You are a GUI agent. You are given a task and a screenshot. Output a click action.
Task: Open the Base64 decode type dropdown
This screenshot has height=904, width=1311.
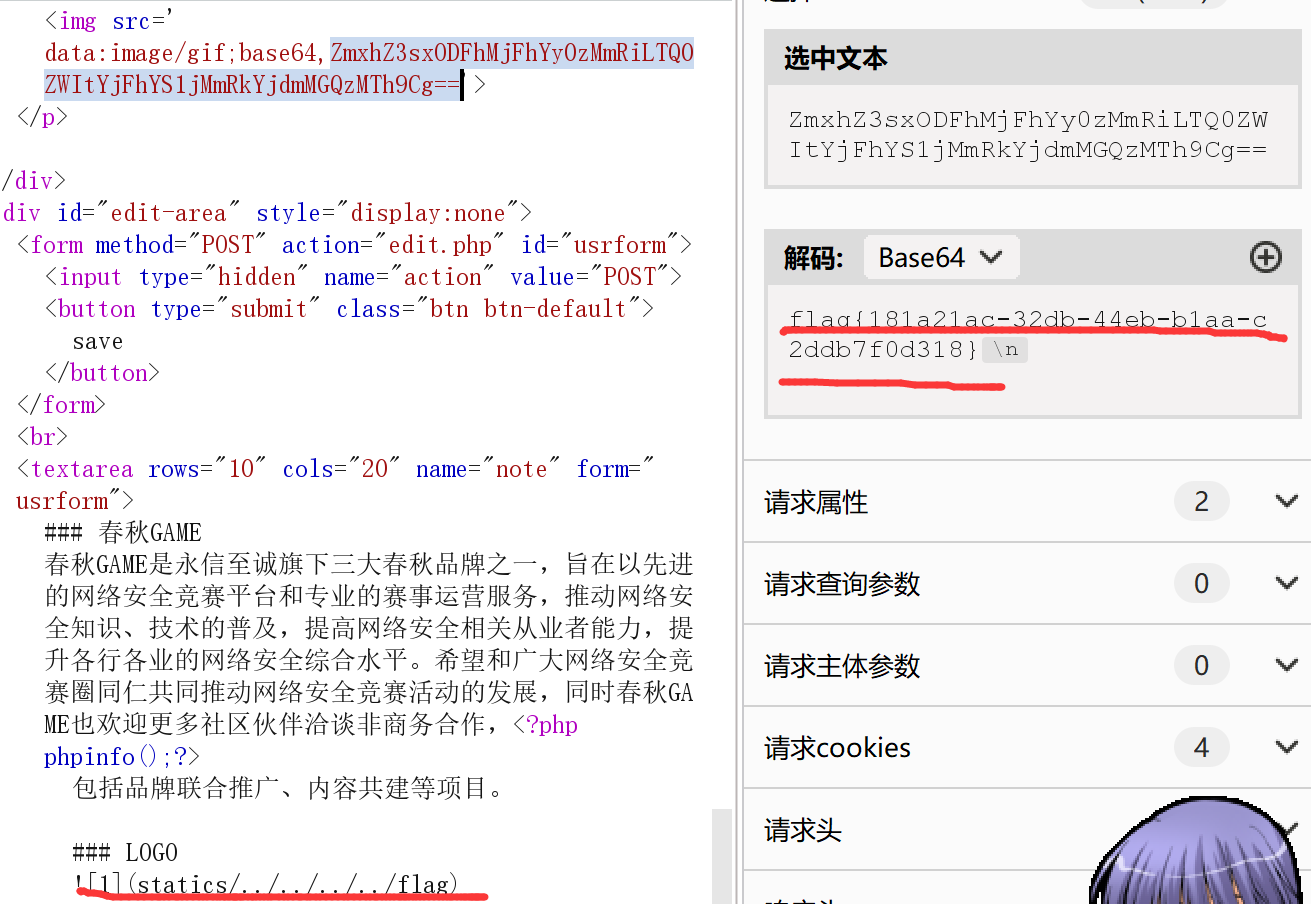(x=941, y=258)
